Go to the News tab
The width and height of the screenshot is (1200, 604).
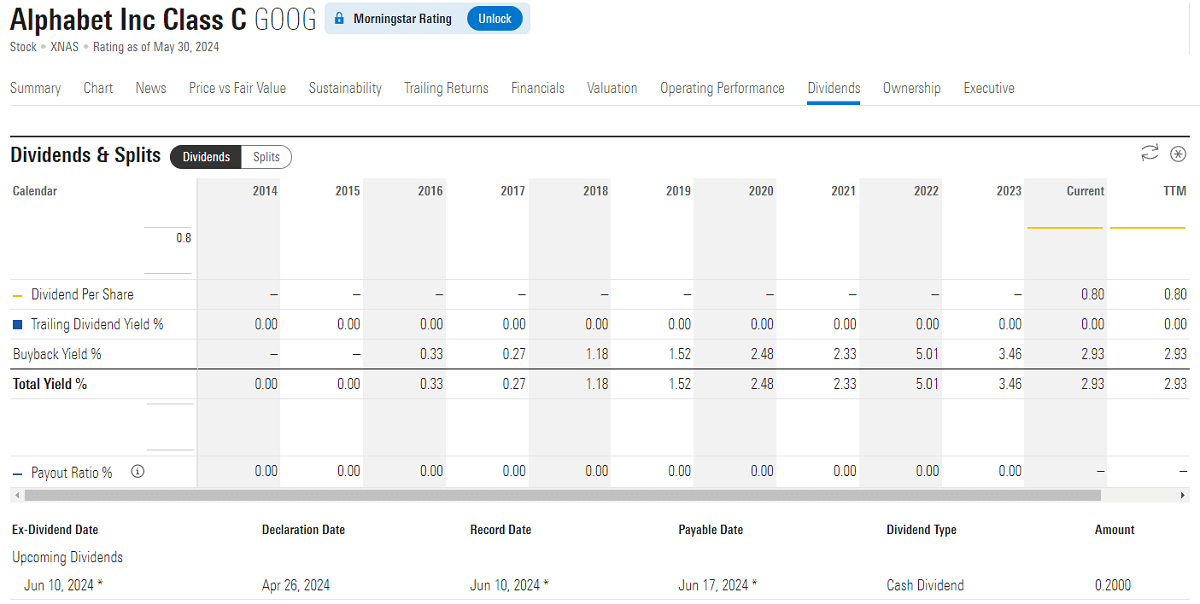[x=151, y=88]
